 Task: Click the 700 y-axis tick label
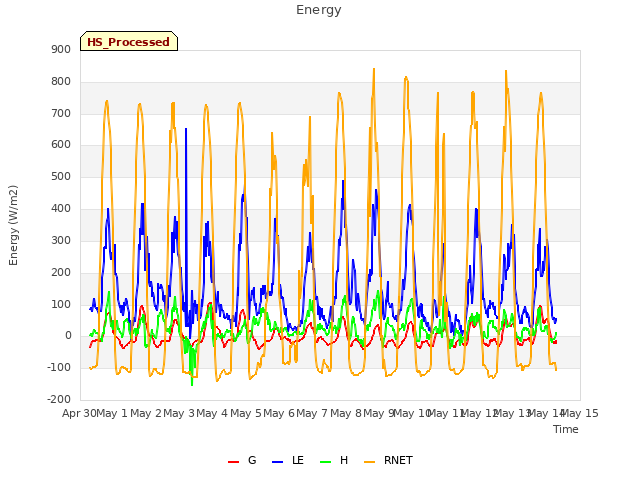click(x=61, y=113)
